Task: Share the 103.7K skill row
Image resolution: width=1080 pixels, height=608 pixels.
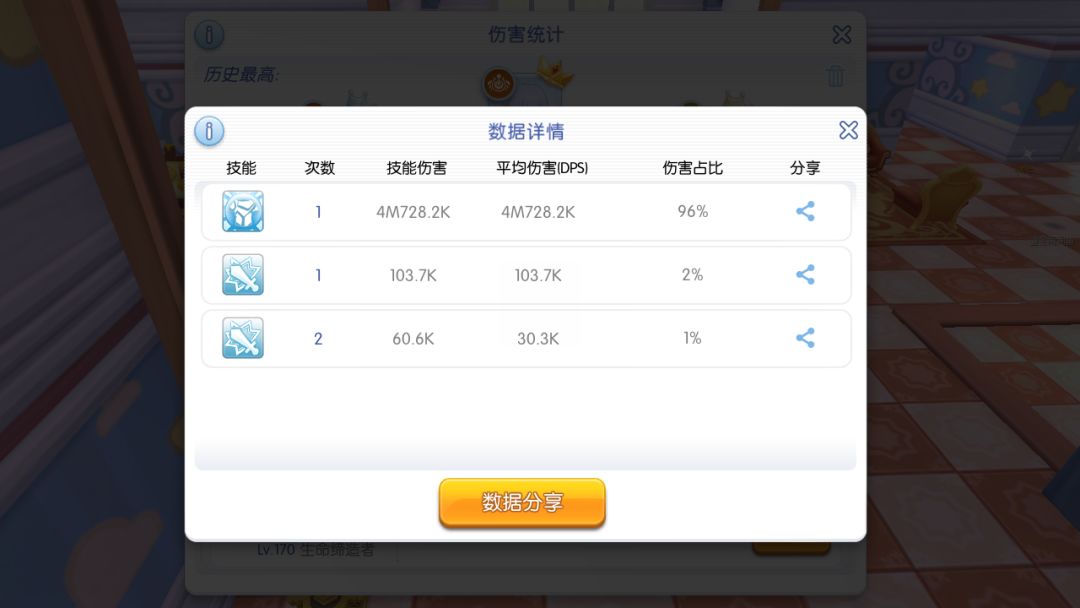Action: click(x=805, y=275)
